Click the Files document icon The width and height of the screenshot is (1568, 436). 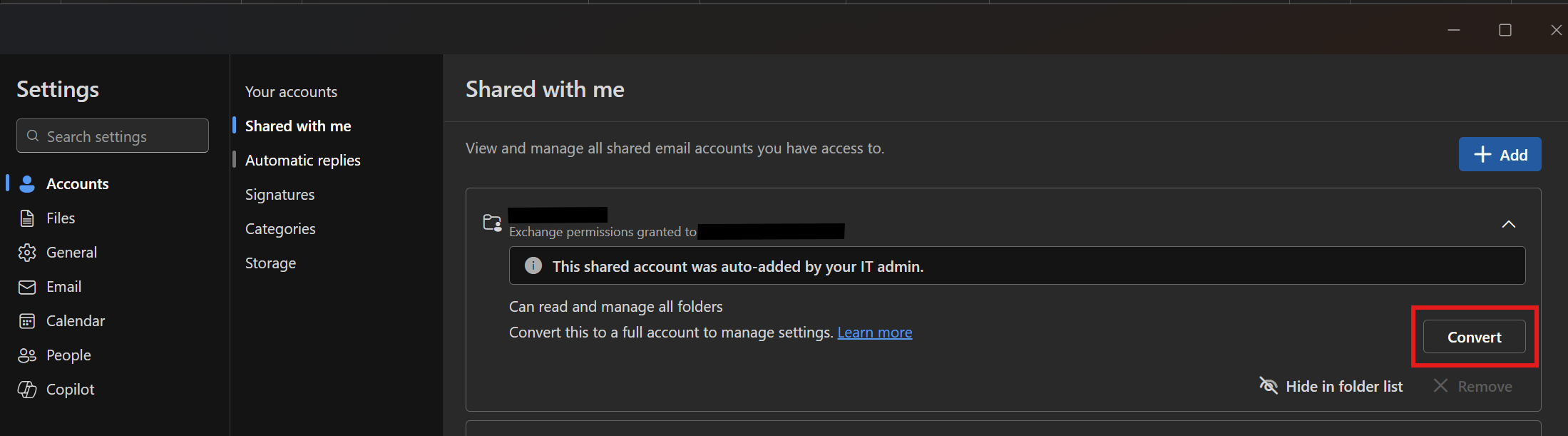pyautogui.click(x=27, y=218)
